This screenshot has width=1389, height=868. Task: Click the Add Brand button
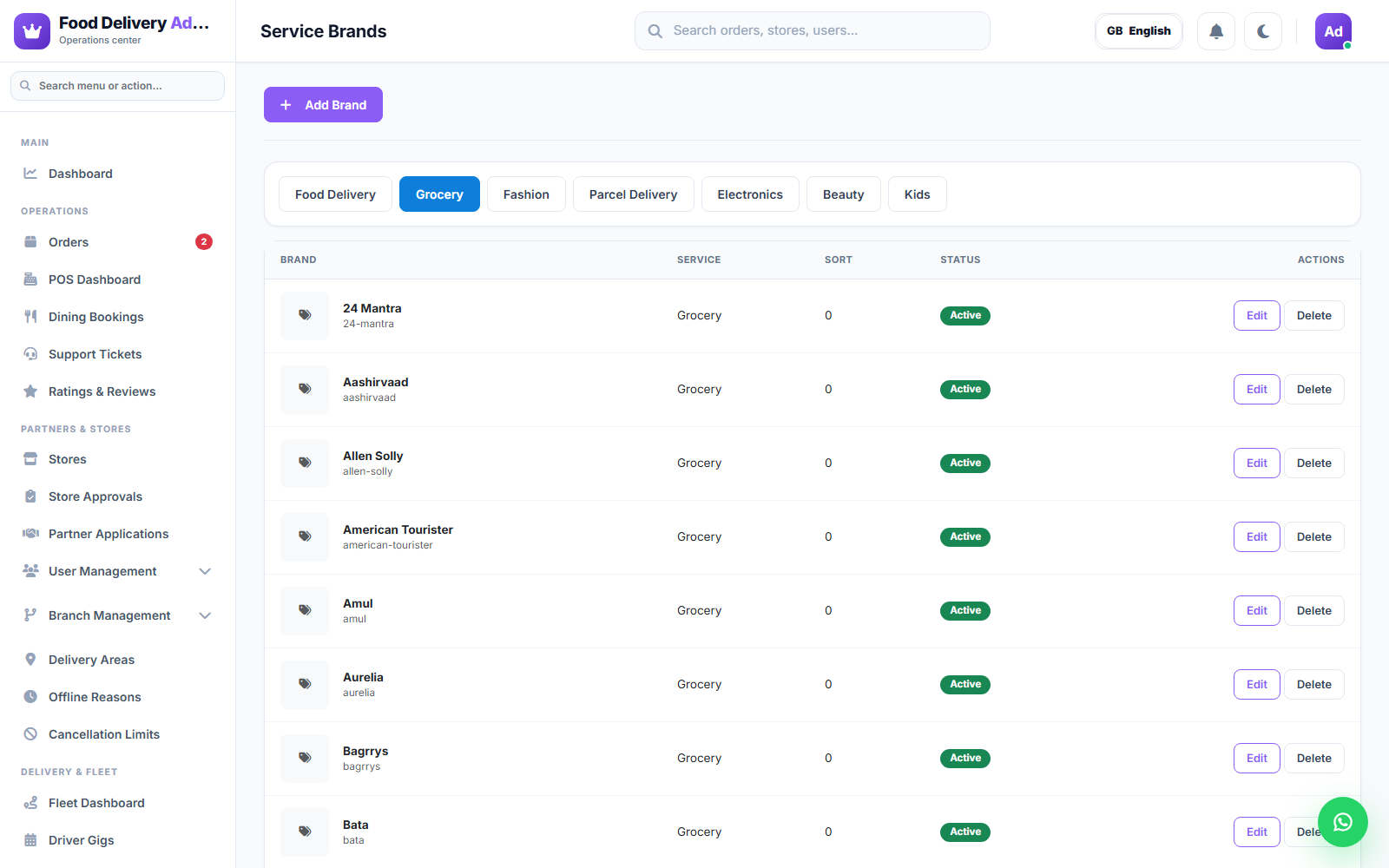pyautogui.click(x=323, y=105)
